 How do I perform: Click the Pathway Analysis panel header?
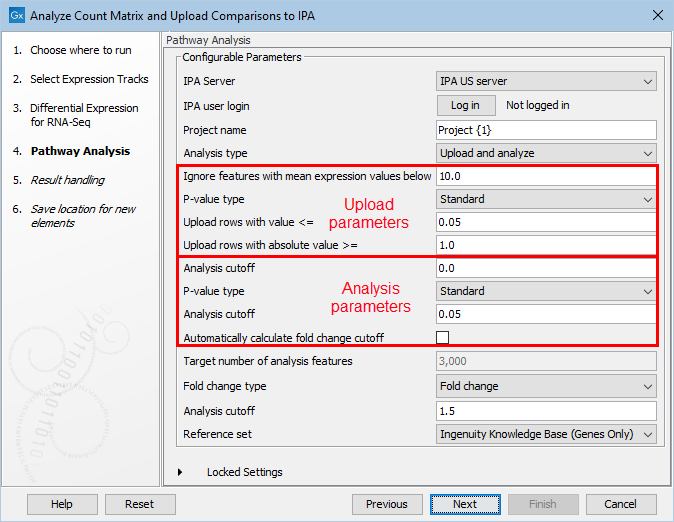click(208, 40)
